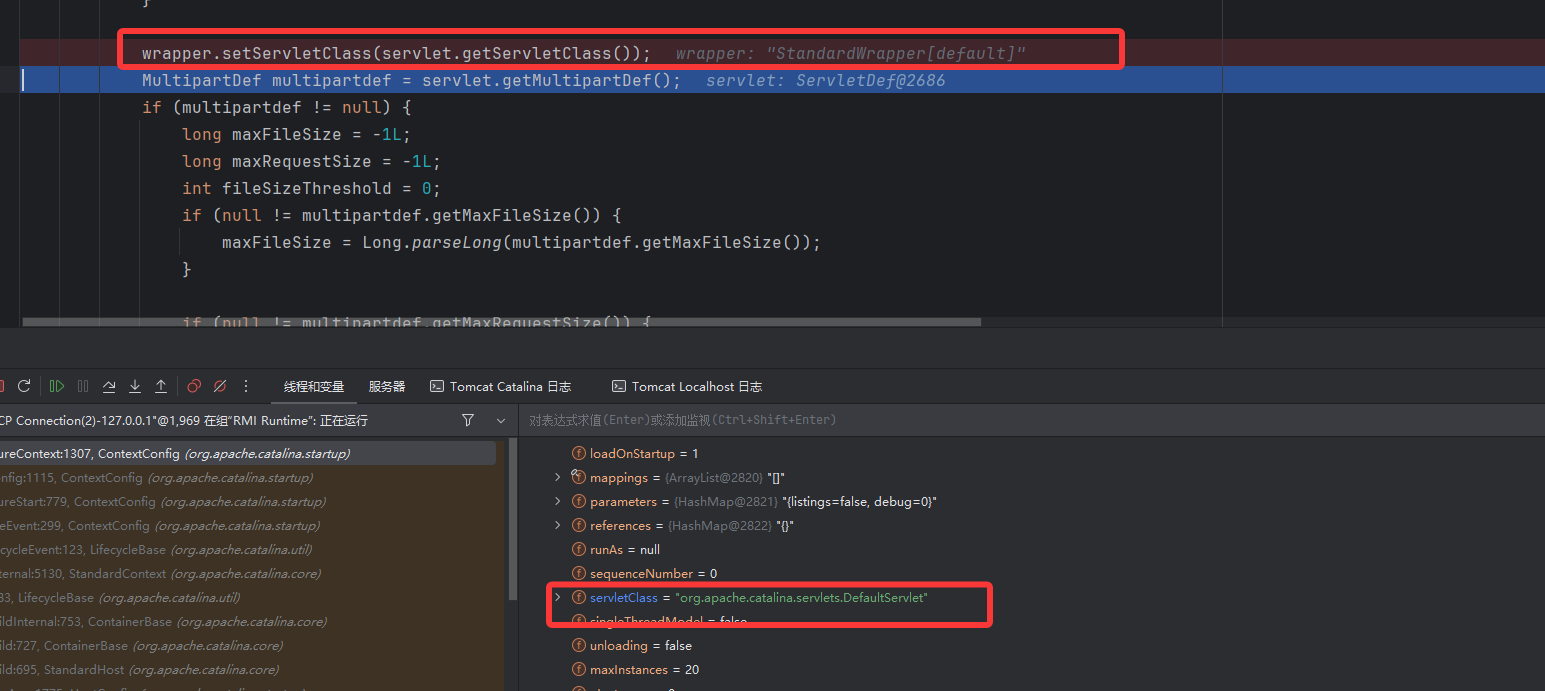Resume program execution

pos(57,386)
